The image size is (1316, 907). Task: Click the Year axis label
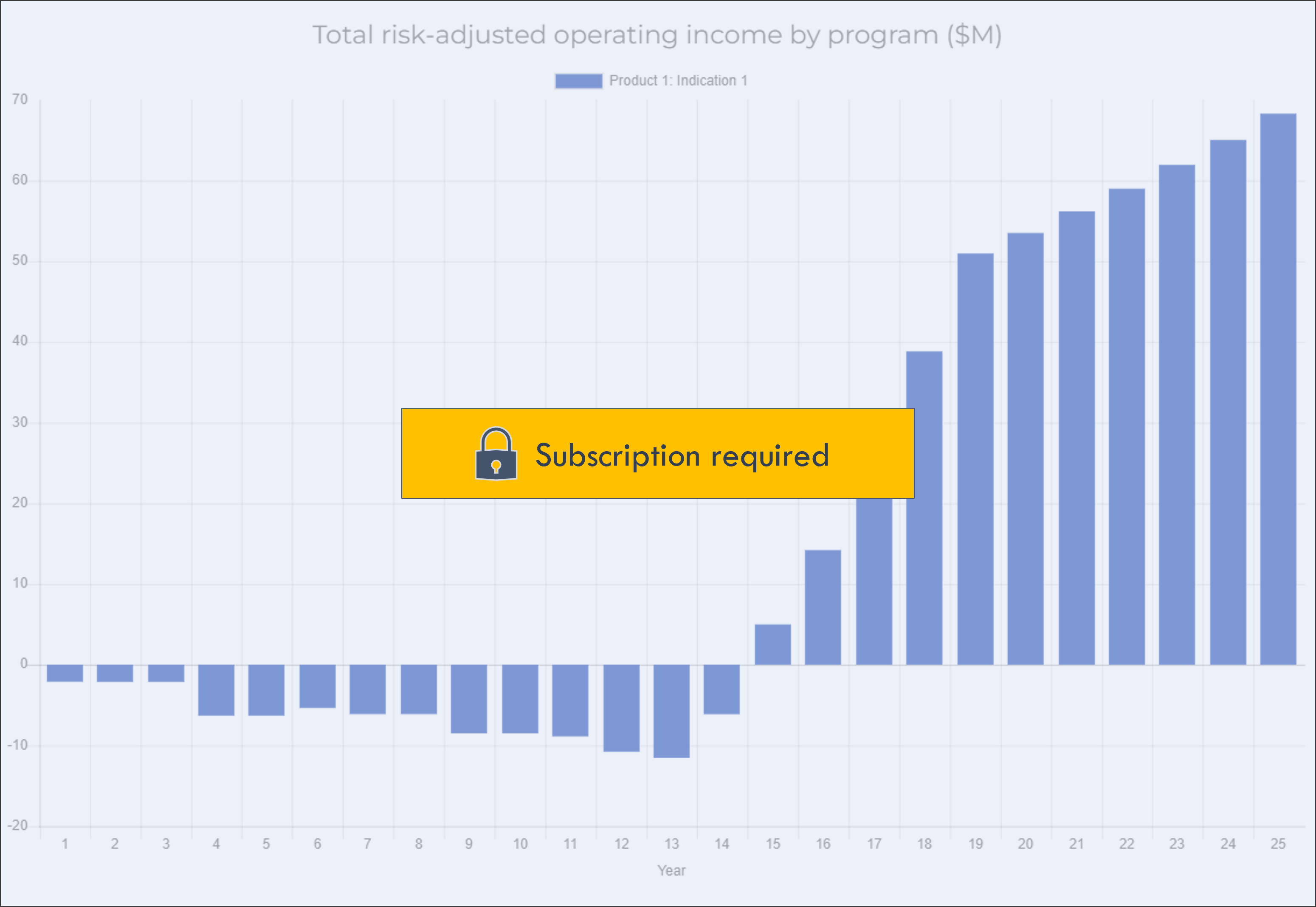[671, 870]
